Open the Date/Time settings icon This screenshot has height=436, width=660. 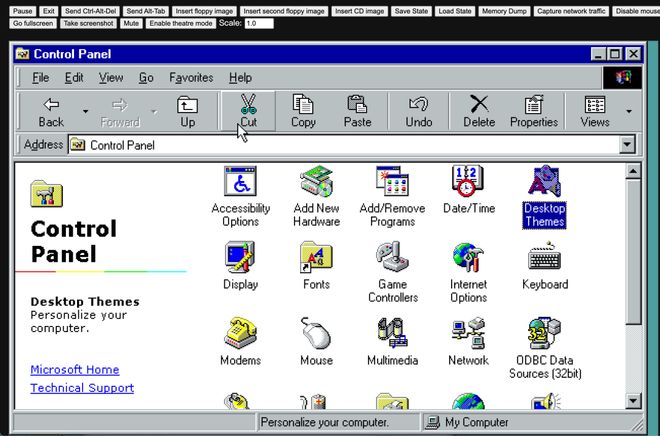click(468, 184)
